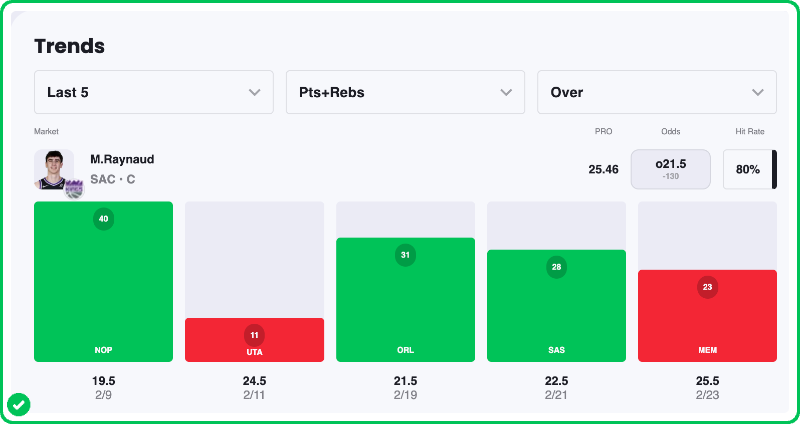Select the o21.5 odds button
Image resolution: width=800 pixels, height=424 pixels.
click(x=670, y=169)
